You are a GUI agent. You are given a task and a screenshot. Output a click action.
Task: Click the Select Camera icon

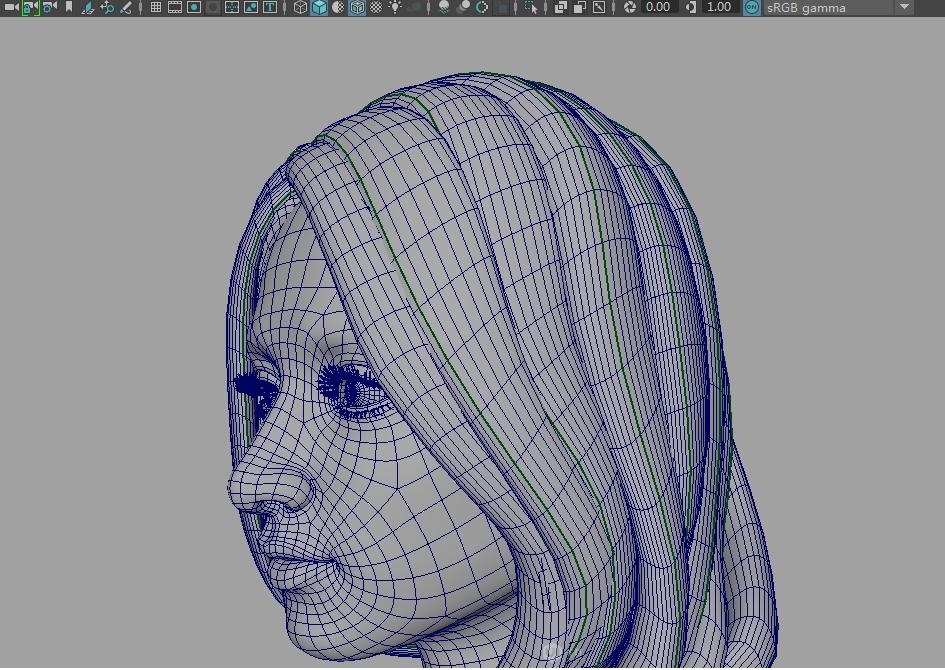11,7
